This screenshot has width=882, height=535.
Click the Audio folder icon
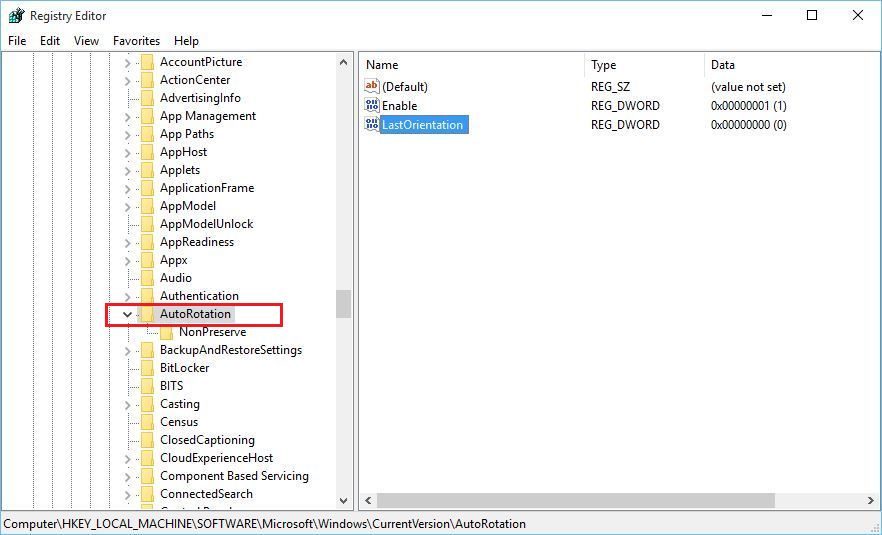(x=147, y=278)
